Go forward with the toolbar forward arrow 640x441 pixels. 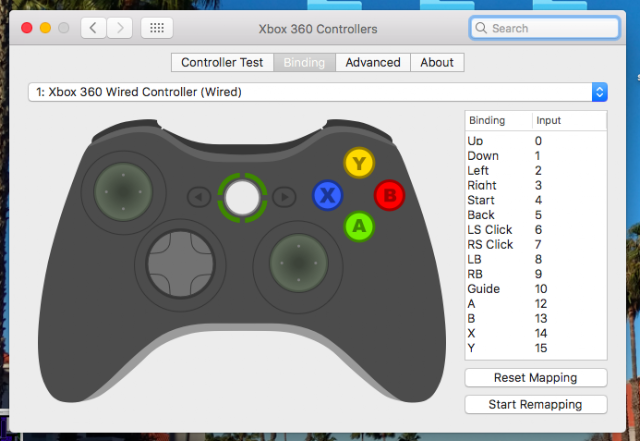pyautogui.click(x=120, y=28)
